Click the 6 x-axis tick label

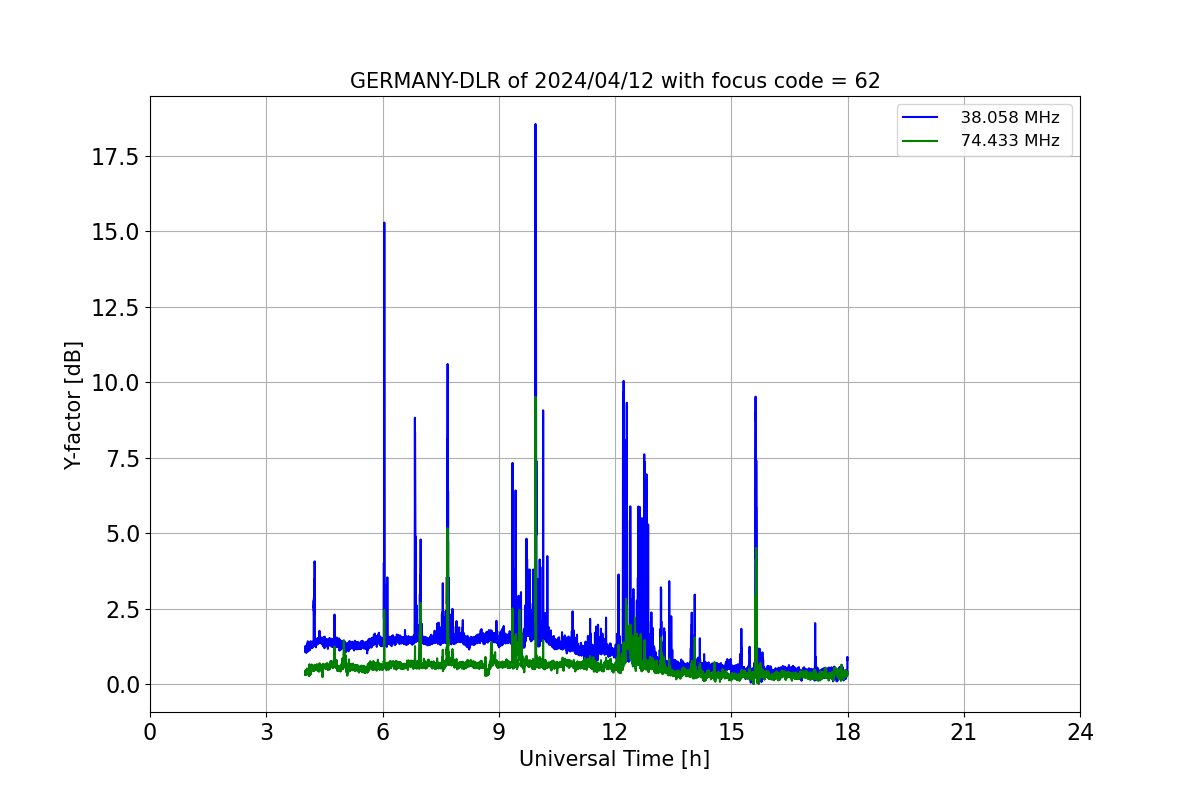point(383,732)
